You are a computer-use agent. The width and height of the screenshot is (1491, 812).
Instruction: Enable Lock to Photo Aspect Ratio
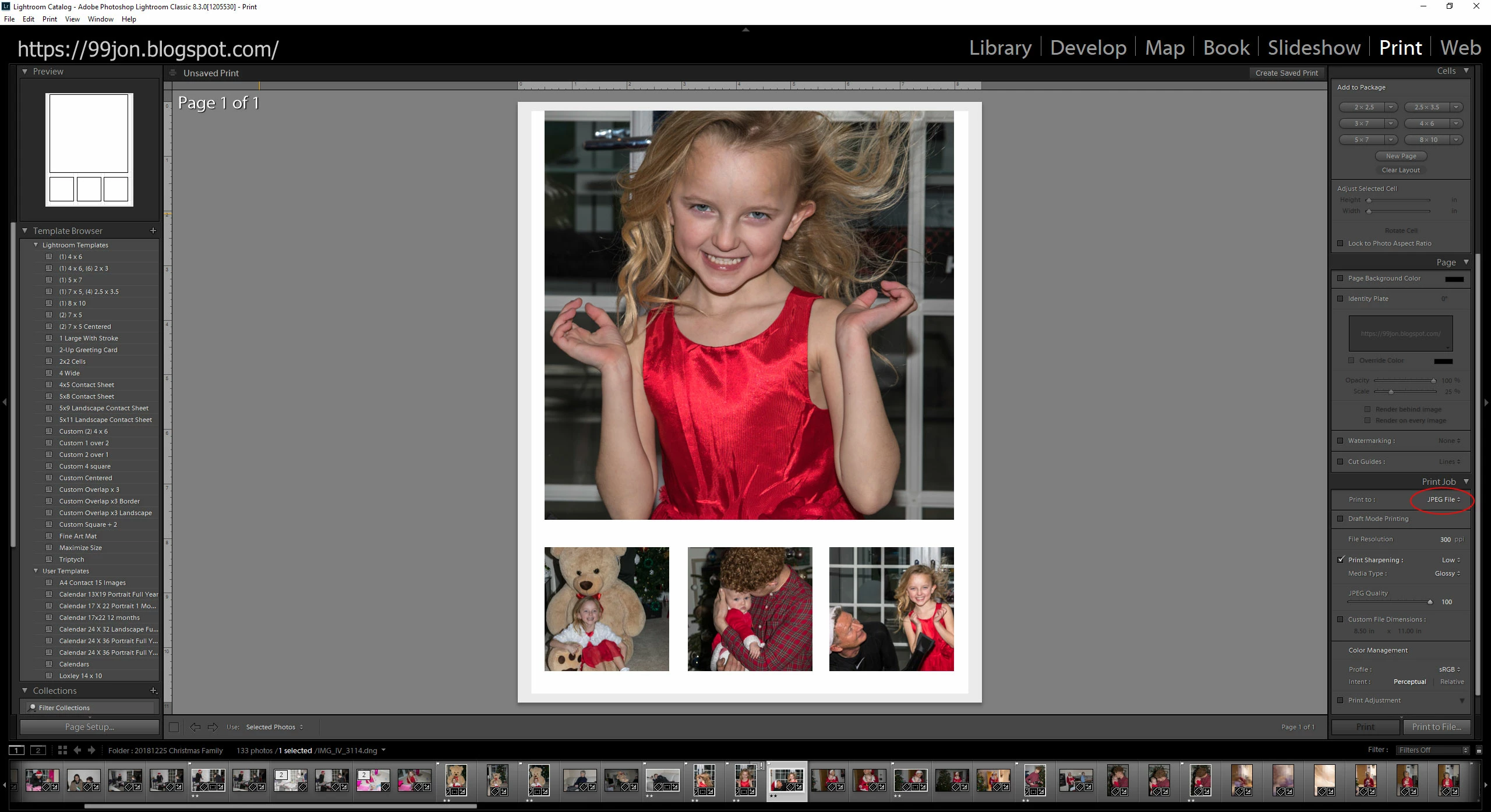click(x=1340, y=243)
